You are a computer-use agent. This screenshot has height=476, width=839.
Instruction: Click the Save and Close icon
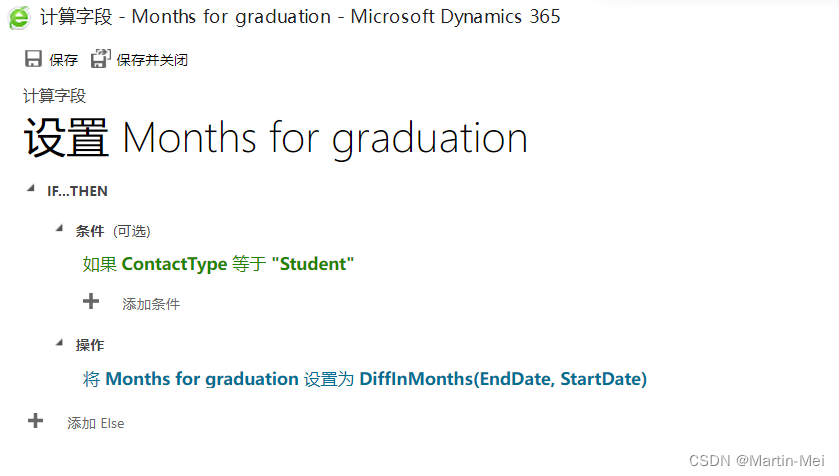point(100,60)
